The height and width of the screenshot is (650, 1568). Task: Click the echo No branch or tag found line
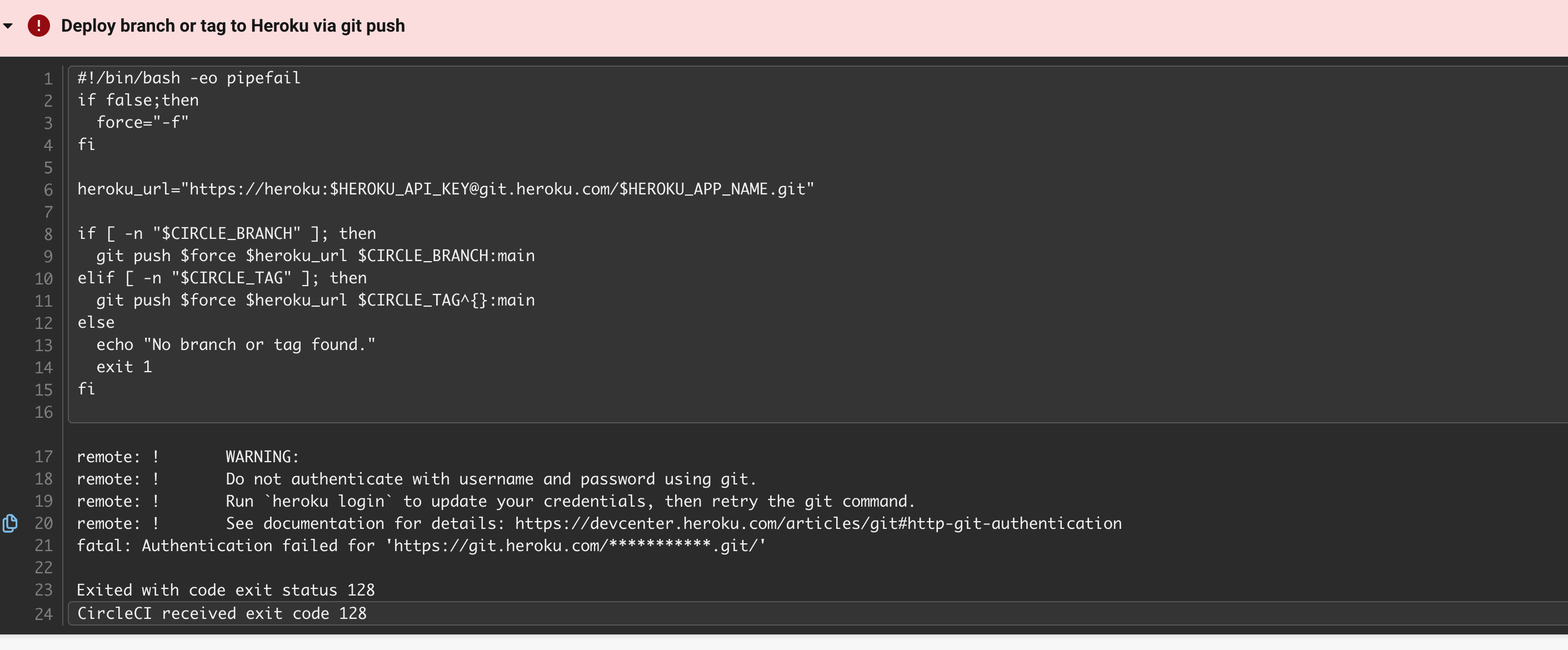click(235, 344)
